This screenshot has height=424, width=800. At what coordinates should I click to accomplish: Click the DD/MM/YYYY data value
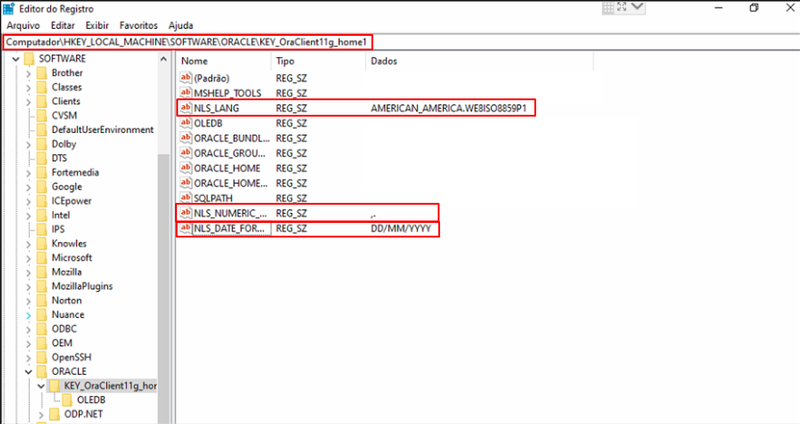click(x=401, y=228)
